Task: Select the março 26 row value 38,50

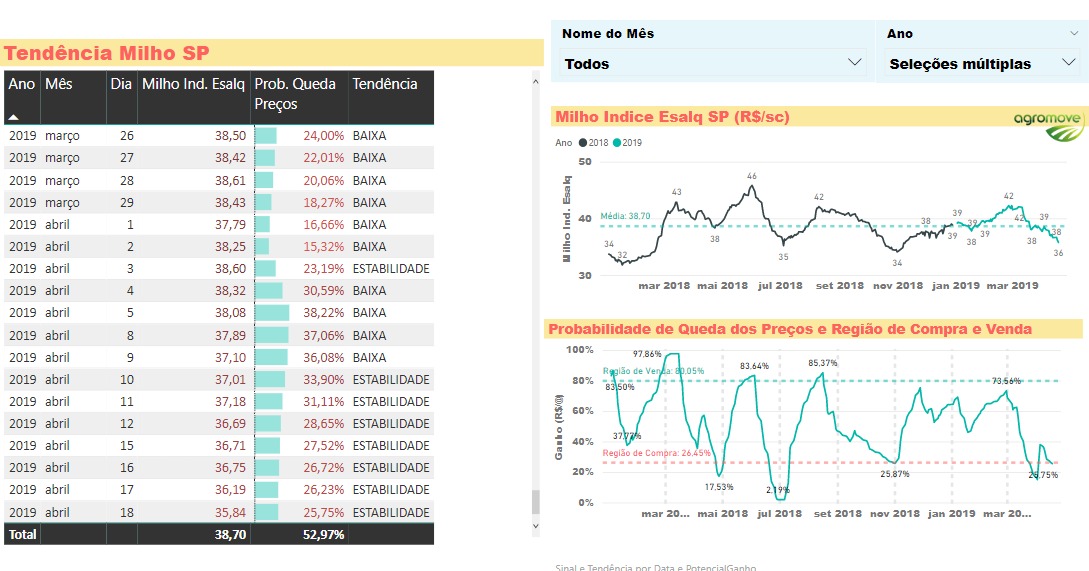Action: [230, 135]
